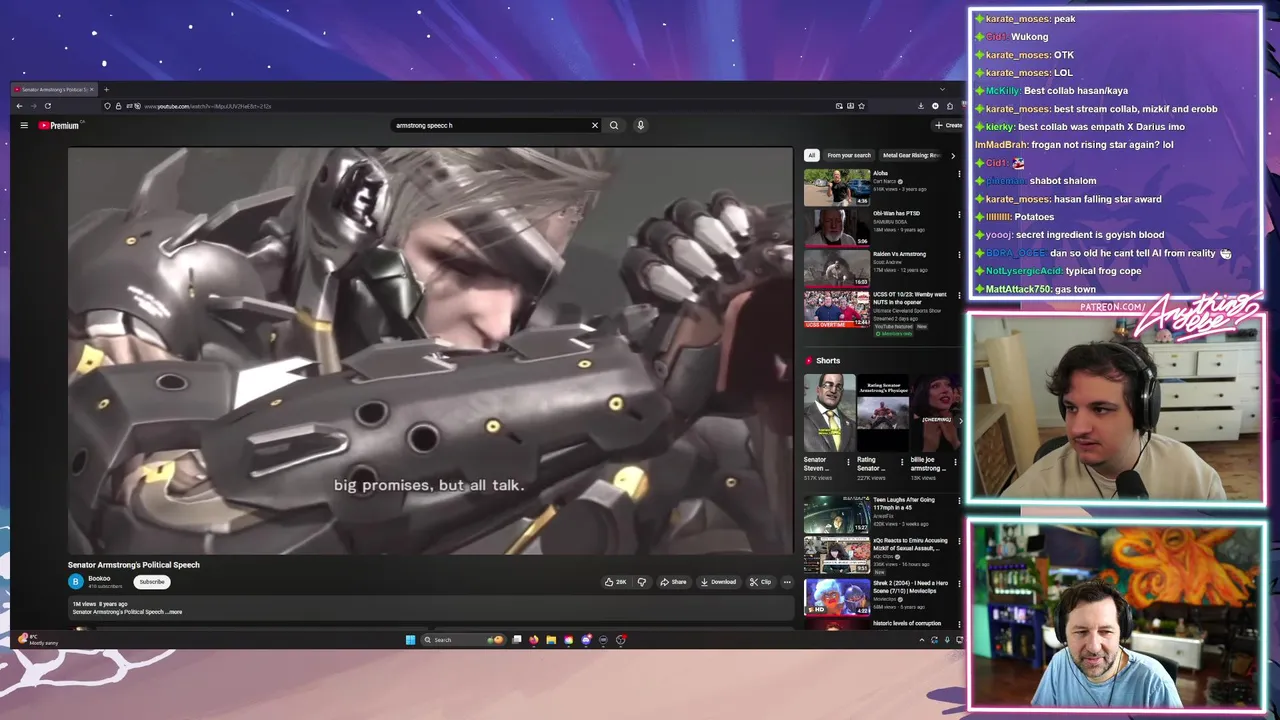Open Teen Laughs After Going 117mph video

click(837, 514)
